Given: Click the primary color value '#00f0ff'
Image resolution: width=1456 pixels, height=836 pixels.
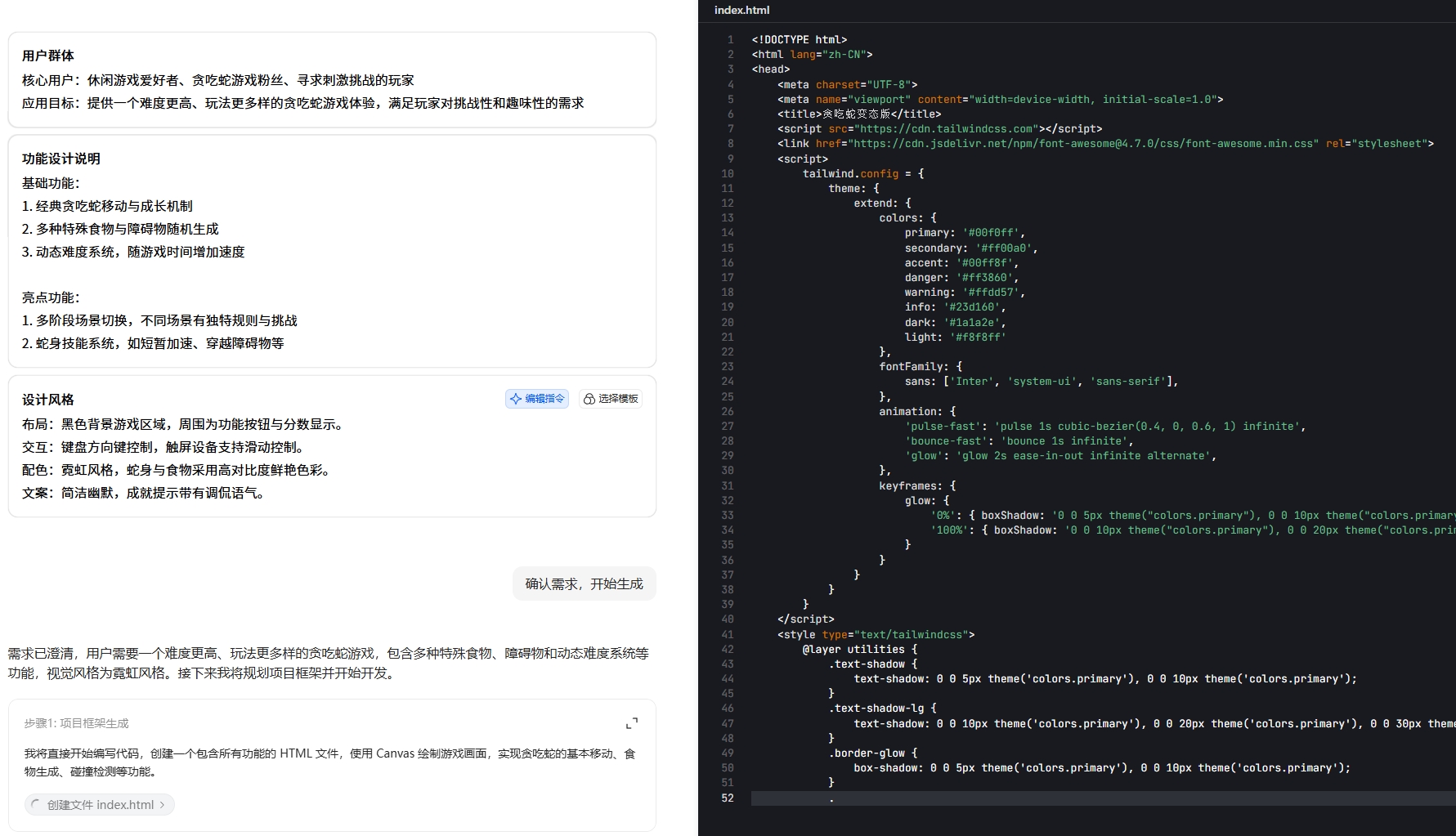Looking at the screenshot, I should (990, 233).
